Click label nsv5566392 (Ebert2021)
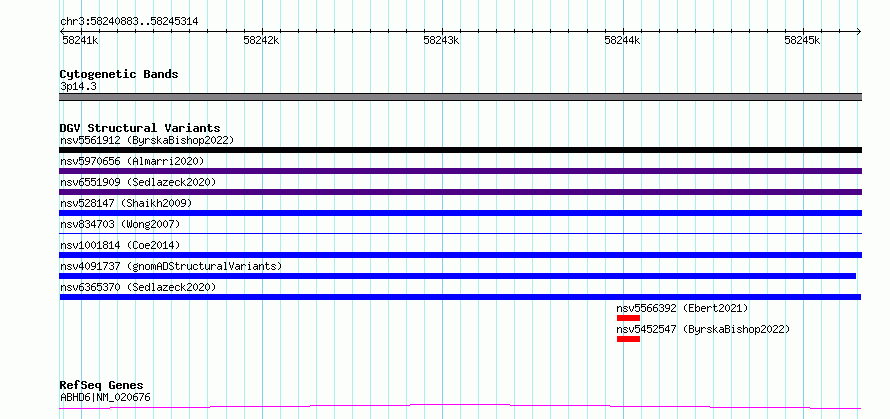This screenshot has width=890, height=419. click(x=682, y=308)
